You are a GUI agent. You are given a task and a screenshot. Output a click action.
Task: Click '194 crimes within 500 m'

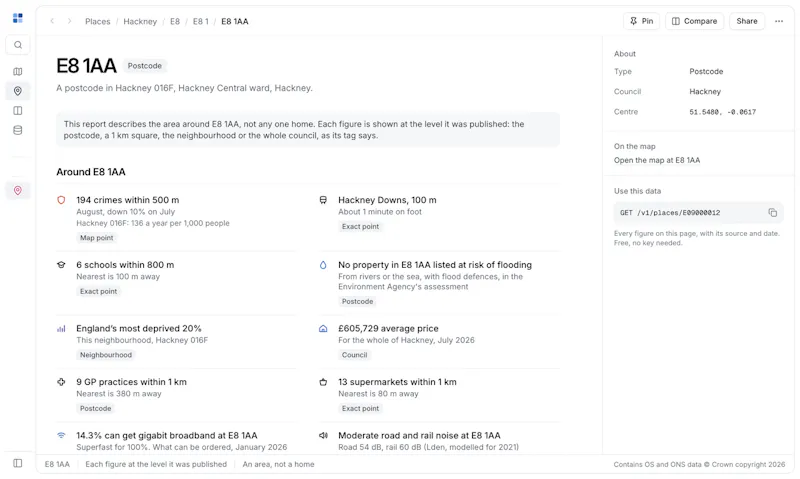[x=128, y=200]
